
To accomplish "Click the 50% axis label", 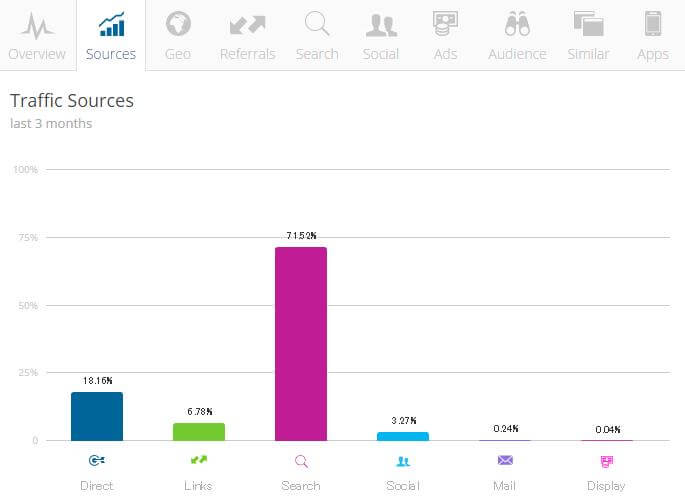I will pyautogui.click(x=28, y=305).
